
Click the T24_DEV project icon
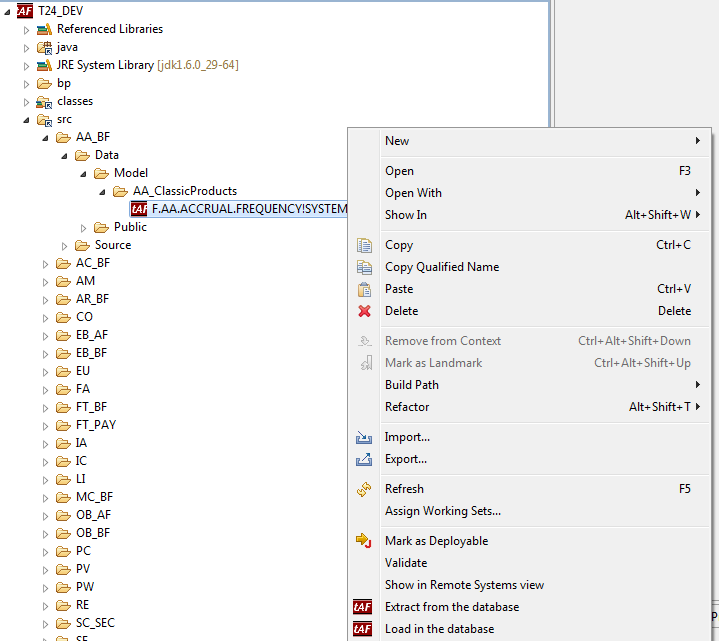click(x=25, y=11)
